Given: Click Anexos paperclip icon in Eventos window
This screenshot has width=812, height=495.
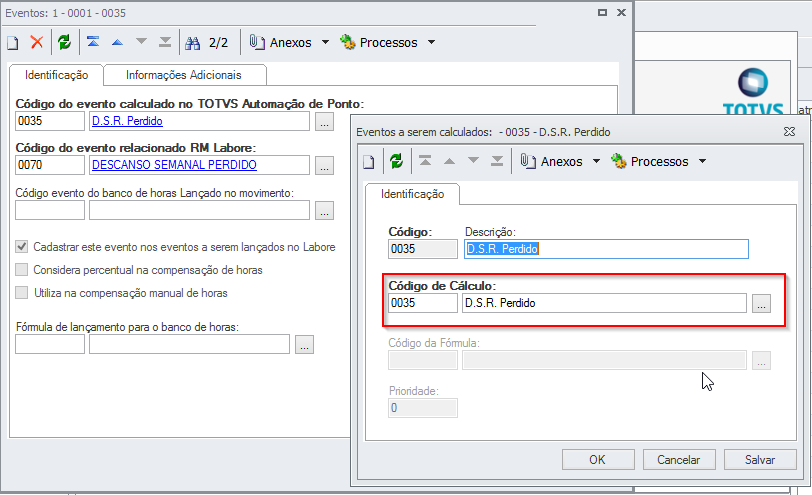Looking at the screenshot, I should 257,42.
